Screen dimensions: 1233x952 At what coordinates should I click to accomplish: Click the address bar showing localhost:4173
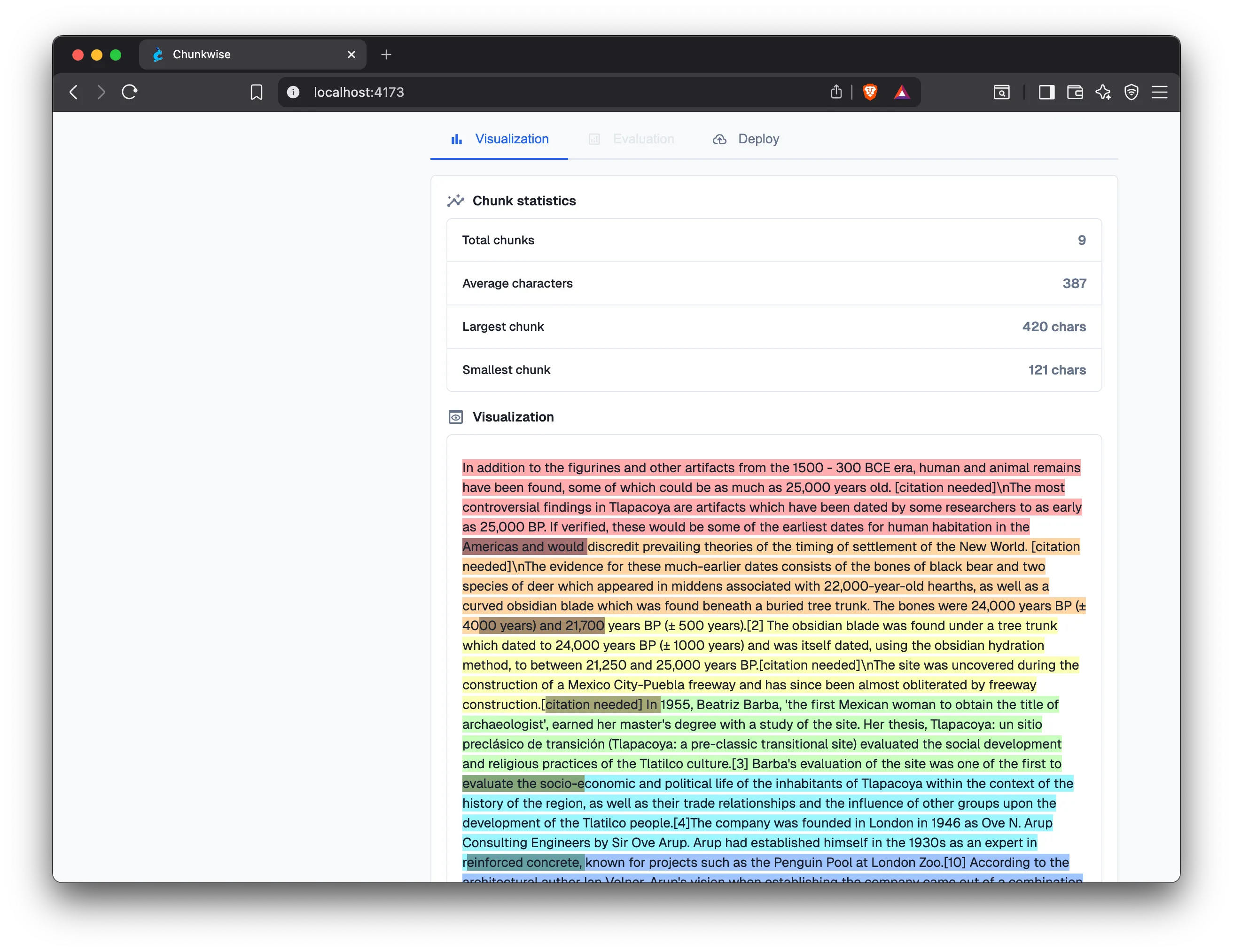pos(359,92)
